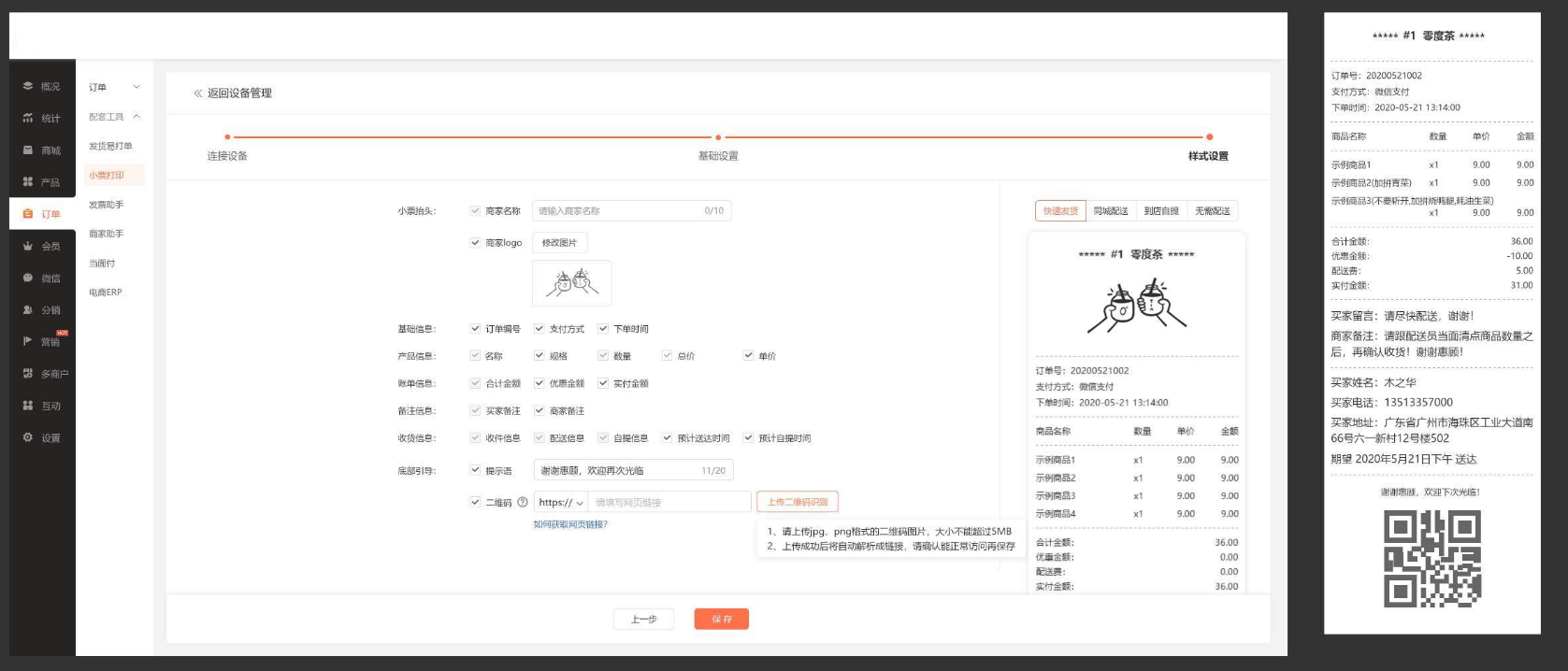Click the back arrows before 返回设备管理
Viewport: 1568px width, 671px height.
tap(197, 93)
